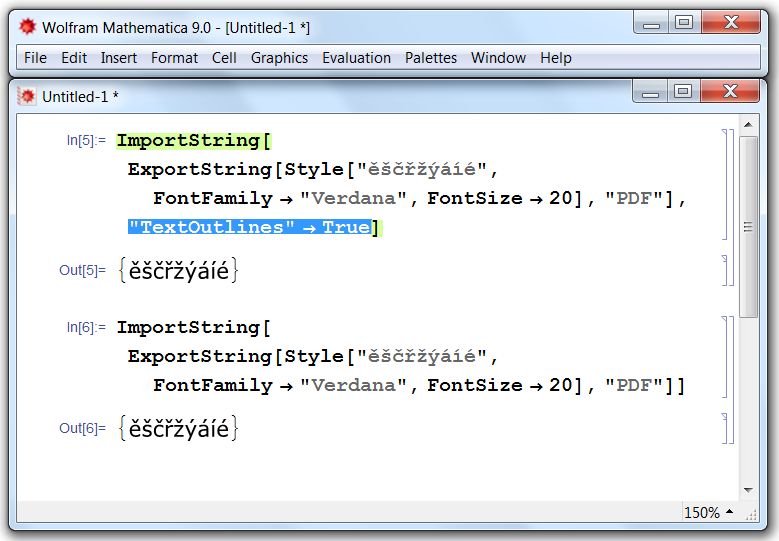The image size is (779, 541).
Task: Click FontFamily in the In[6] cell
Action: click(x=213, y=386)
